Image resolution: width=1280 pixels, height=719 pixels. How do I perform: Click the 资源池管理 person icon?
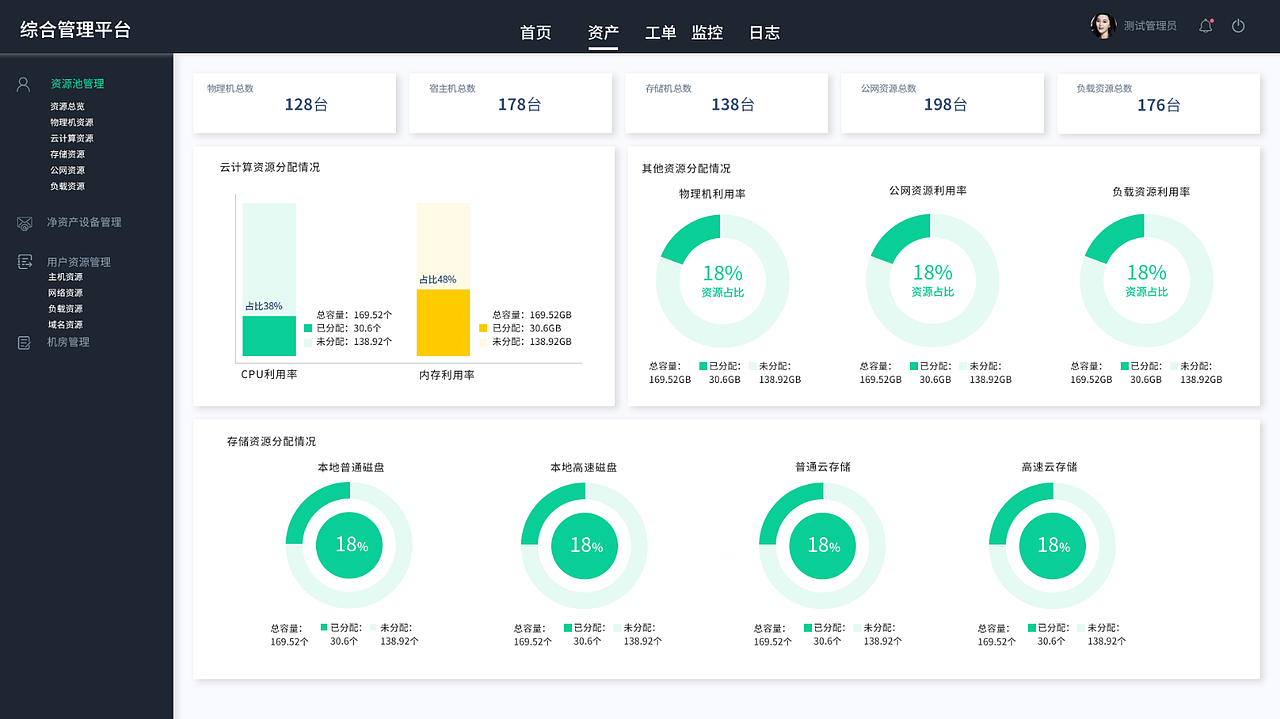[23, 84]
